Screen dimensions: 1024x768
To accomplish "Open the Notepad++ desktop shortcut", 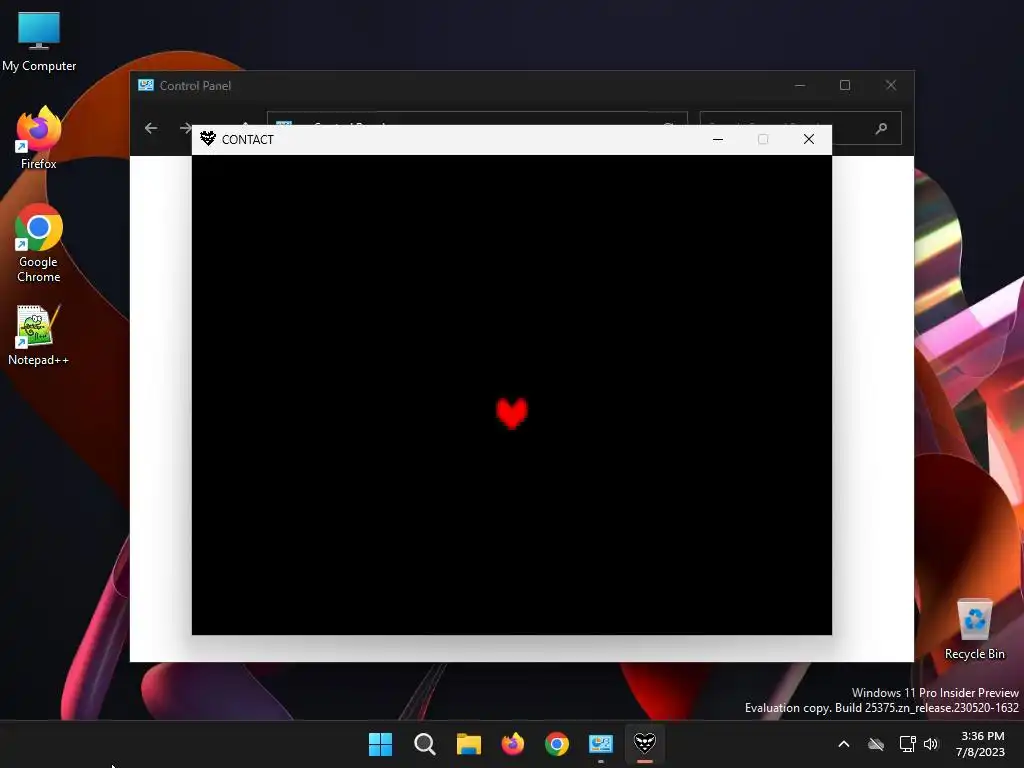I will 38,335.
